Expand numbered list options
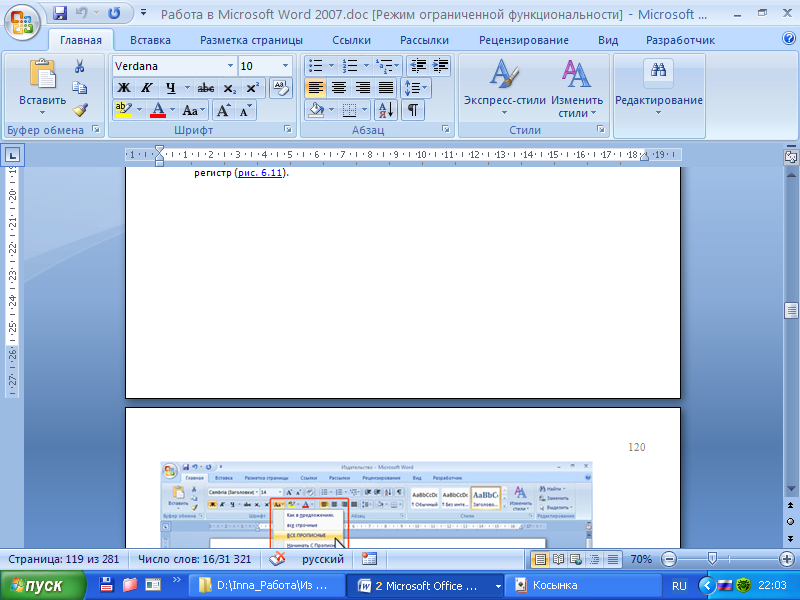 (x=366, y=65)
